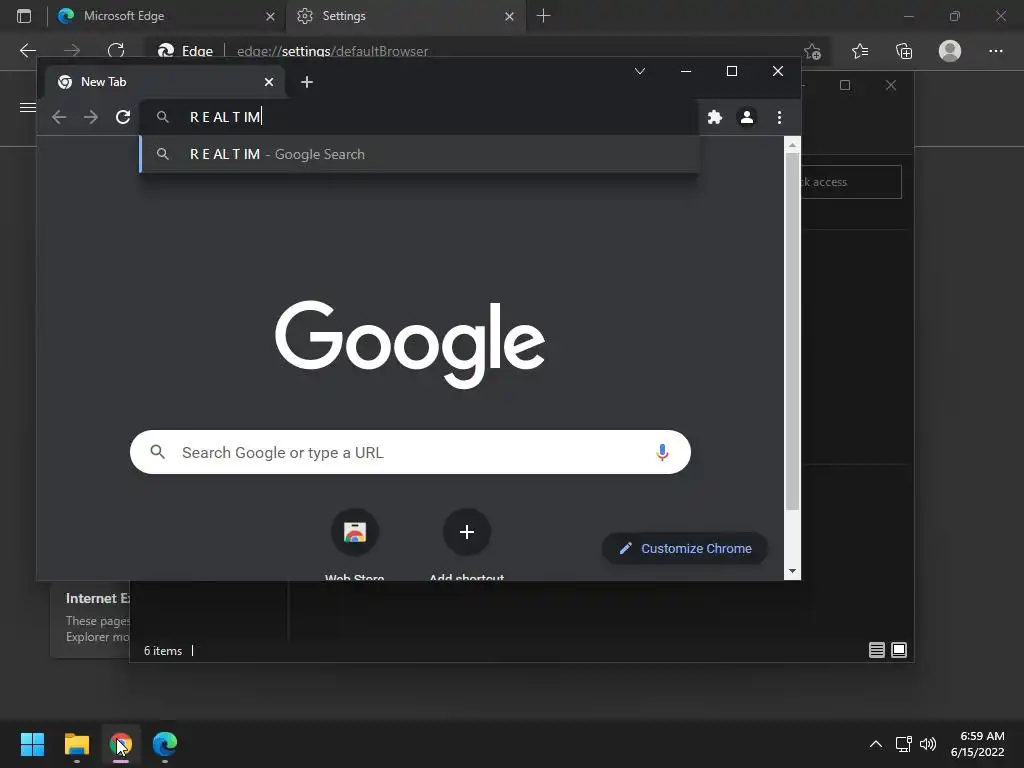1024x768 pixels.
Task: Click Edge back arrow button
Action: click(28, 50)
